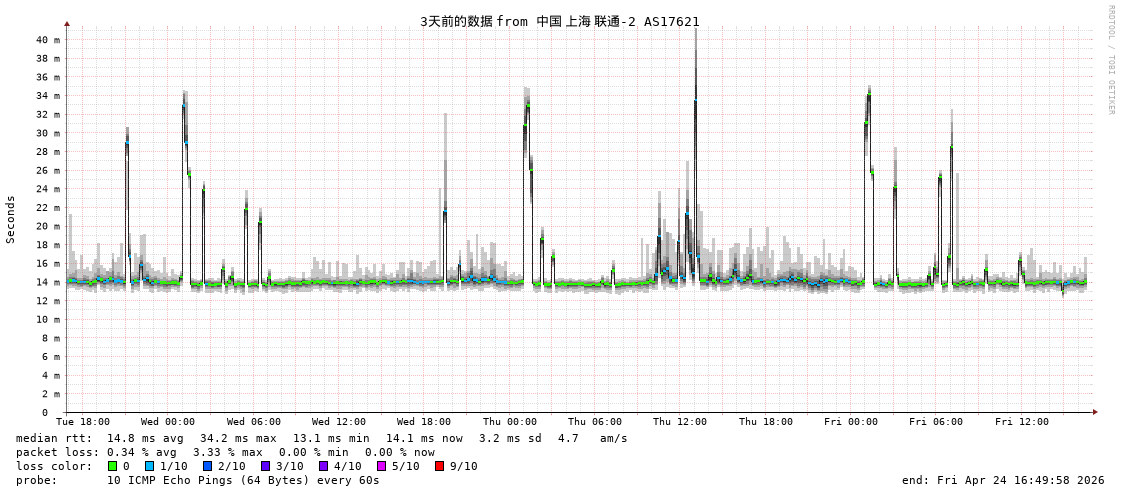This screenshot has width=1121, height=494.
Task: Click the '20 m' y-axis value
Action: (48, 226)
